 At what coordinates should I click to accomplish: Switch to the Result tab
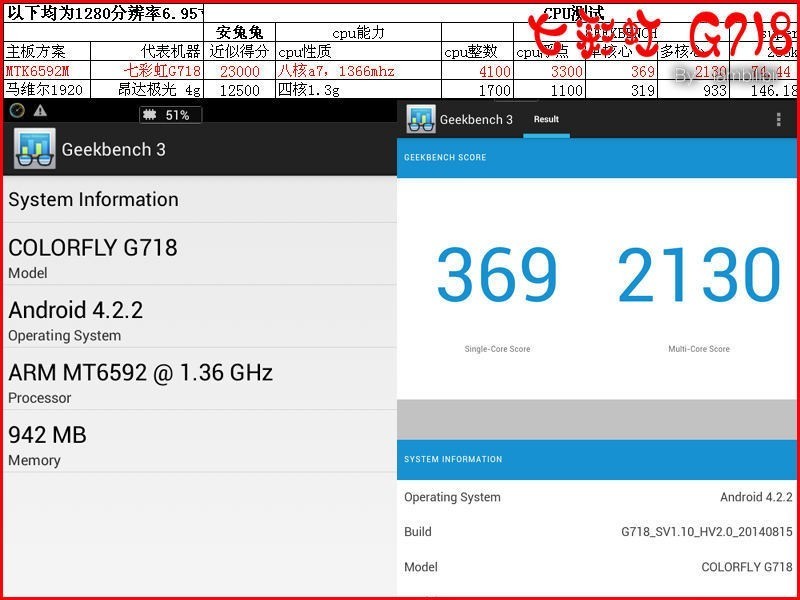pos(546,118)
